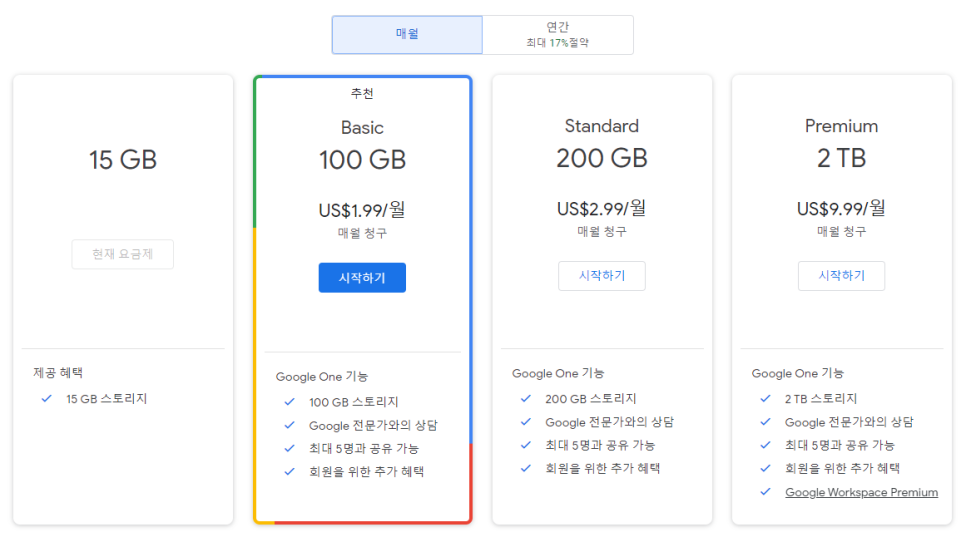Click Basic plan's 회원을 위한 추가 혜택 text

click(x=367, y=472)
